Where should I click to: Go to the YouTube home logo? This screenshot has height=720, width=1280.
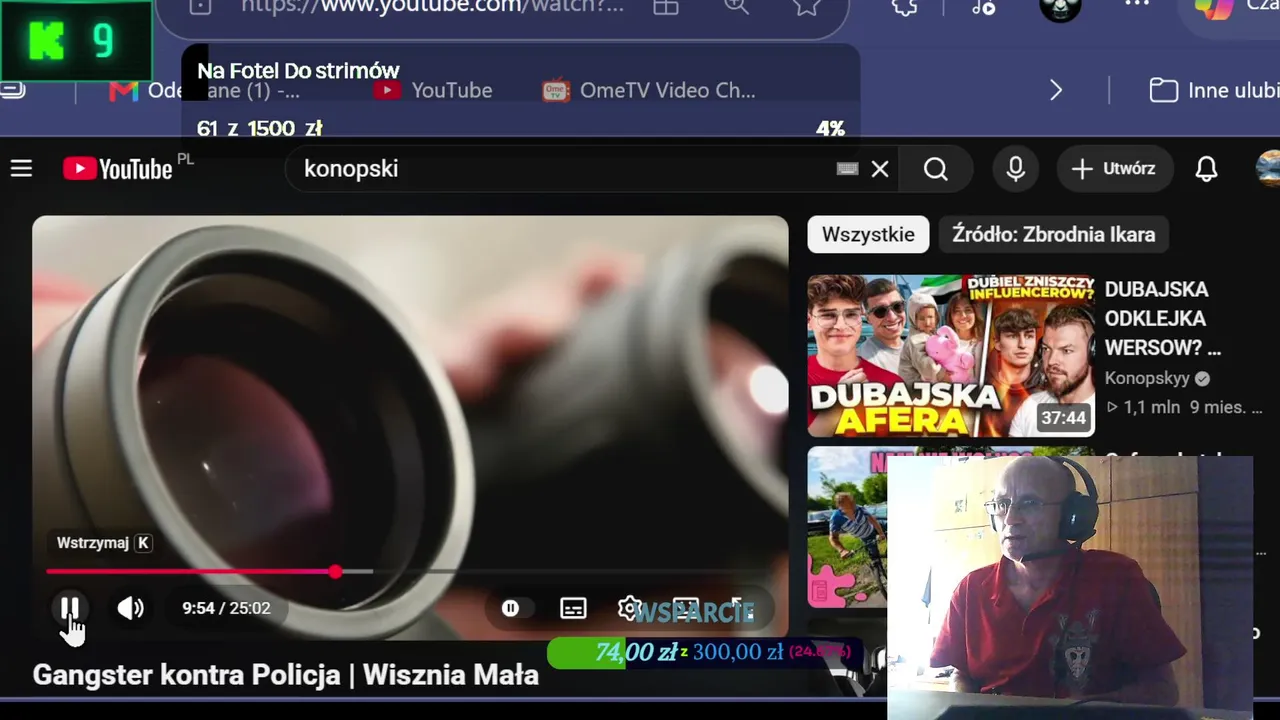(118, 169)
